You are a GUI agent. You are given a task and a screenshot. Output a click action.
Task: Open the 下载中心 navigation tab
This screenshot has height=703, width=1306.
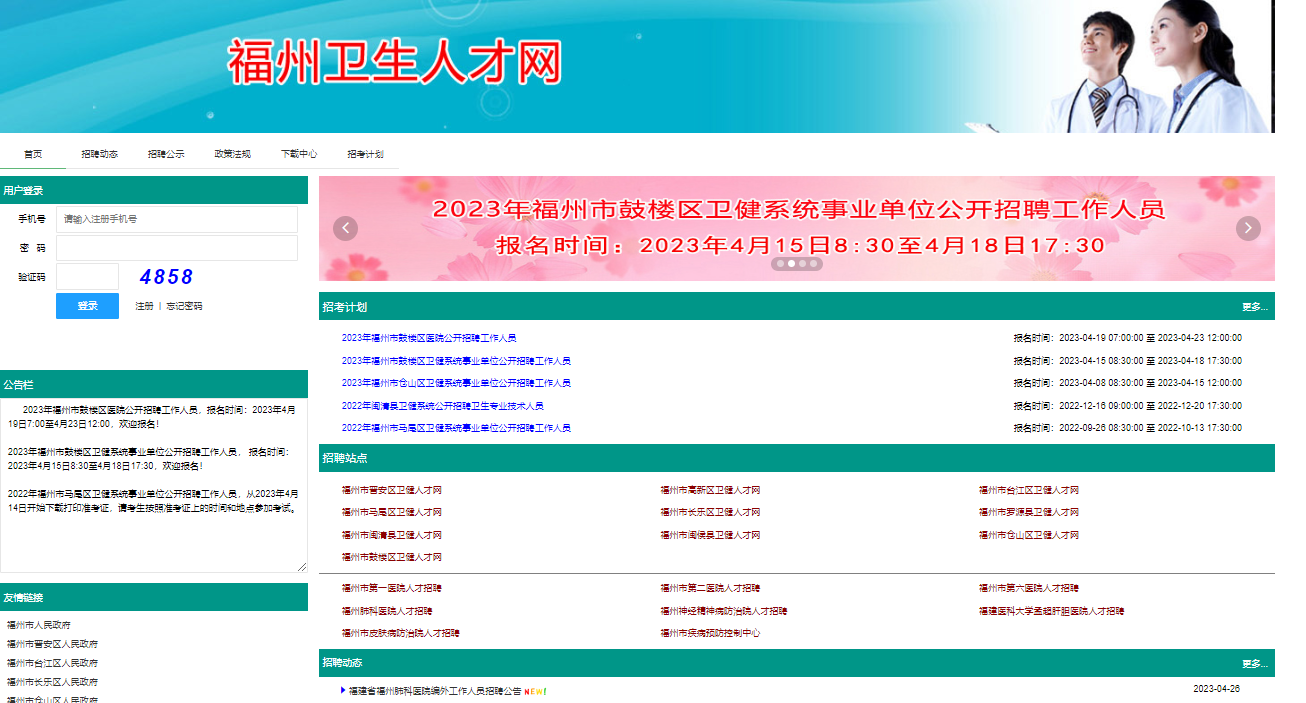tap(299, 154)
